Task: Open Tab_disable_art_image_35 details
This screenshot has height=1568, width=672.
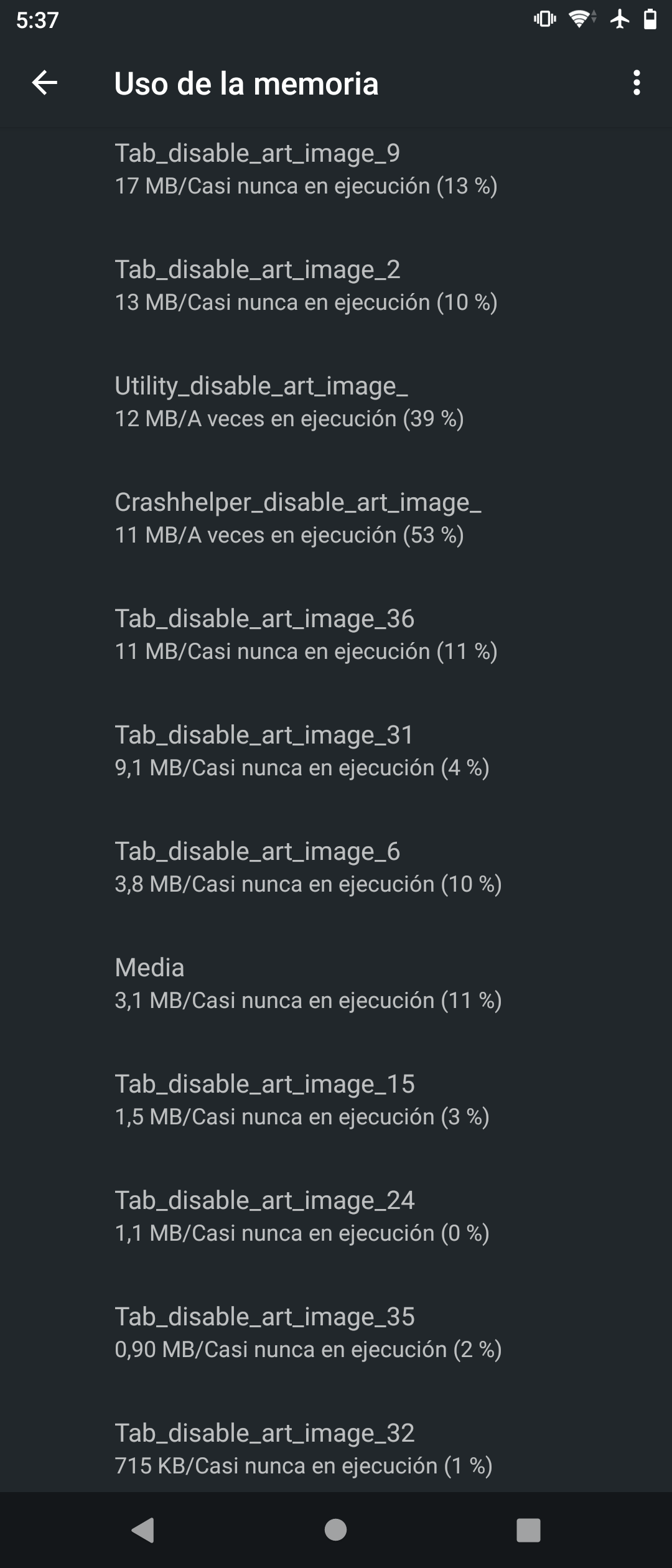Action: click(x=336, y=1333)
